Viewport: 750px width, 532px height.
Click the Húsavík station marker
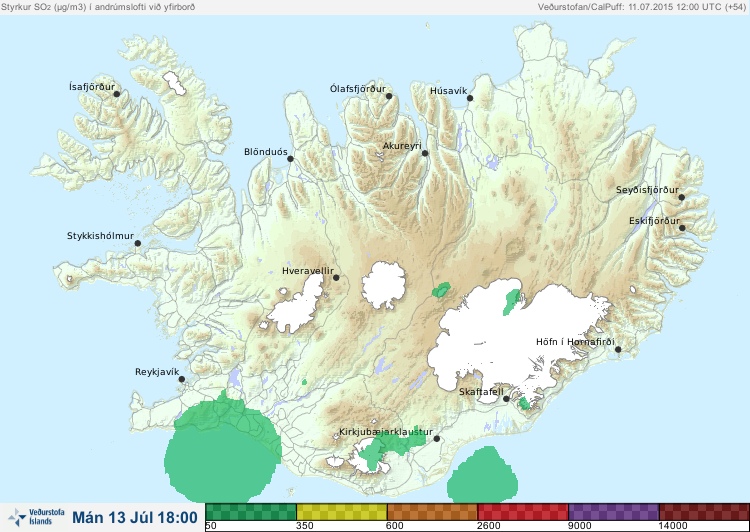click(470, 98)
